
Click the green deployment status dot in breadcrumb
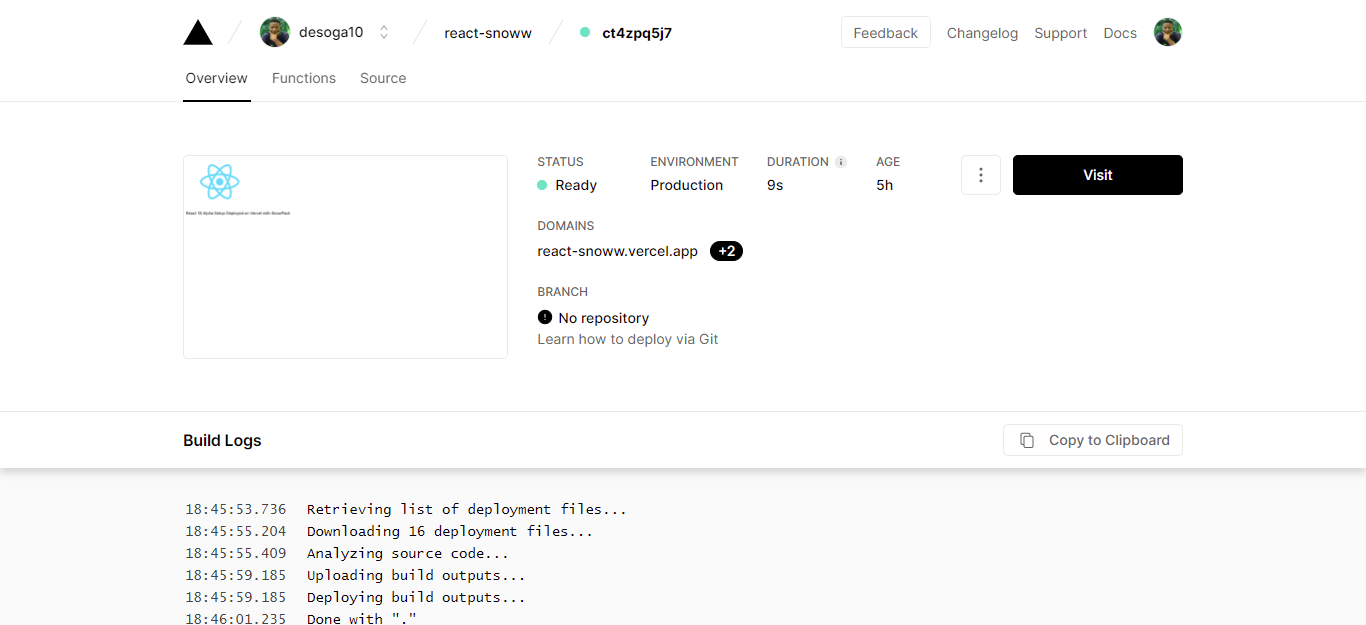point(585,32)
